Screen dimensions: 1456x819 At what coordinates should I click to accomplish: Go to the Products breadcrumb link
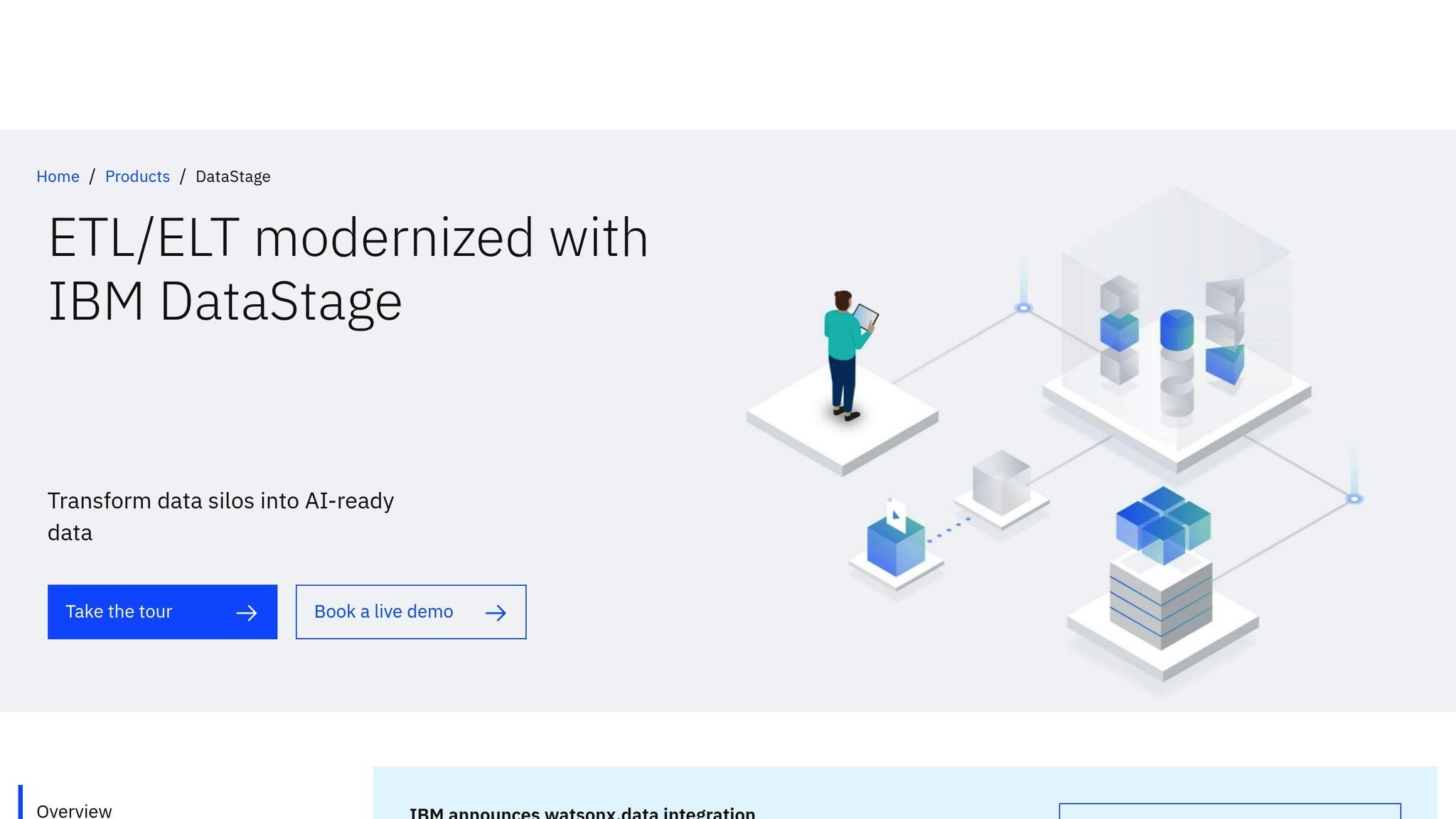tap(137, 176)
